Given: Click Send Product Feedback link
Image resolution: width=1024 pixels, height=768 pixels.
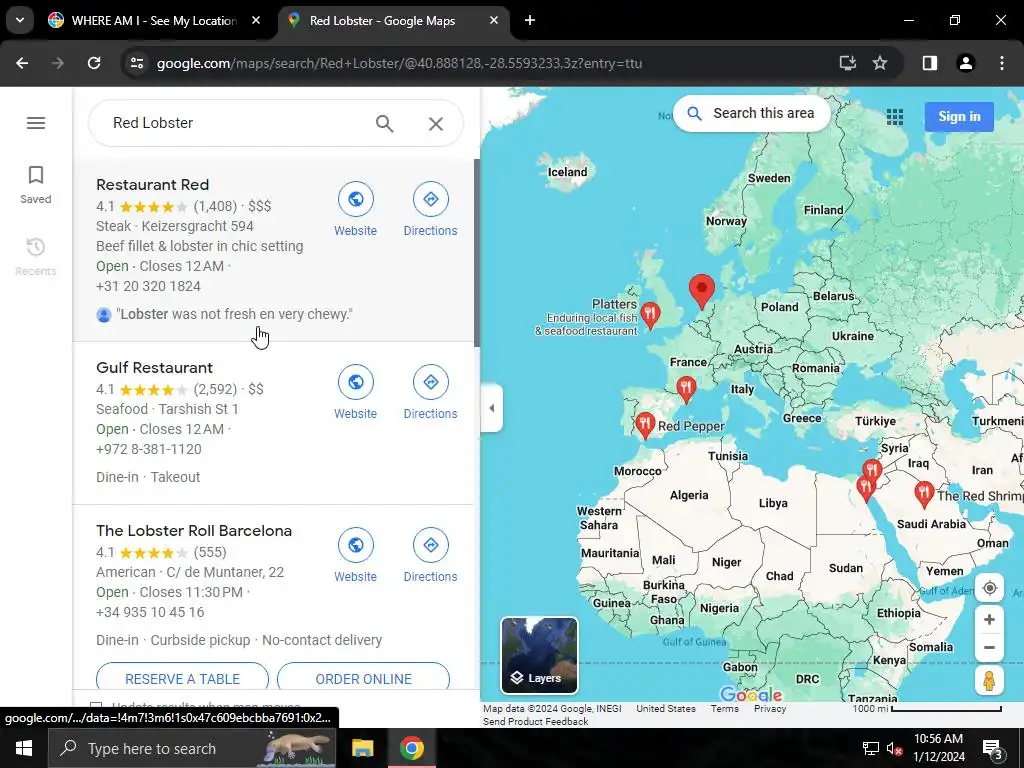Looking at the screenshot, I should 536,722.
